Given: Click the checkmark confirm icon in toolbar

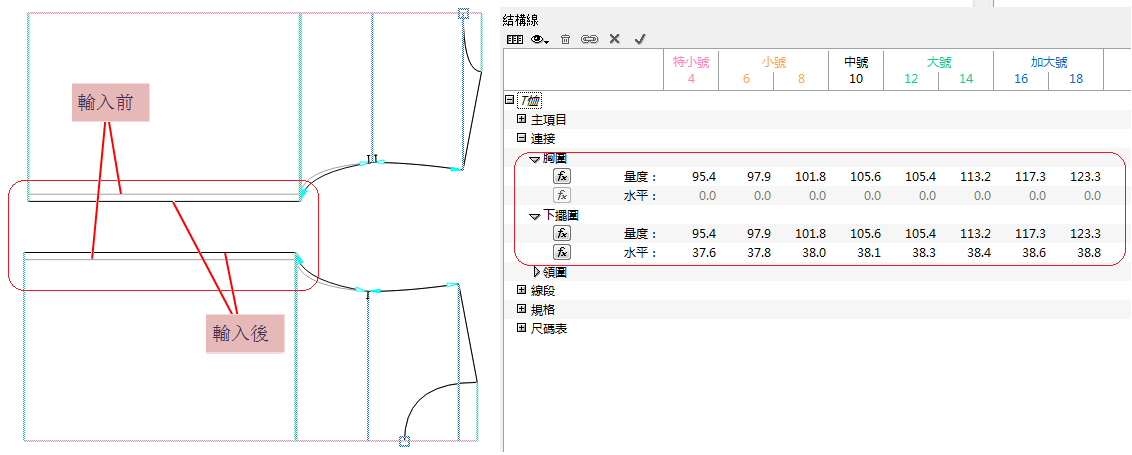Looking at the screenshot, I should [640, 39].
